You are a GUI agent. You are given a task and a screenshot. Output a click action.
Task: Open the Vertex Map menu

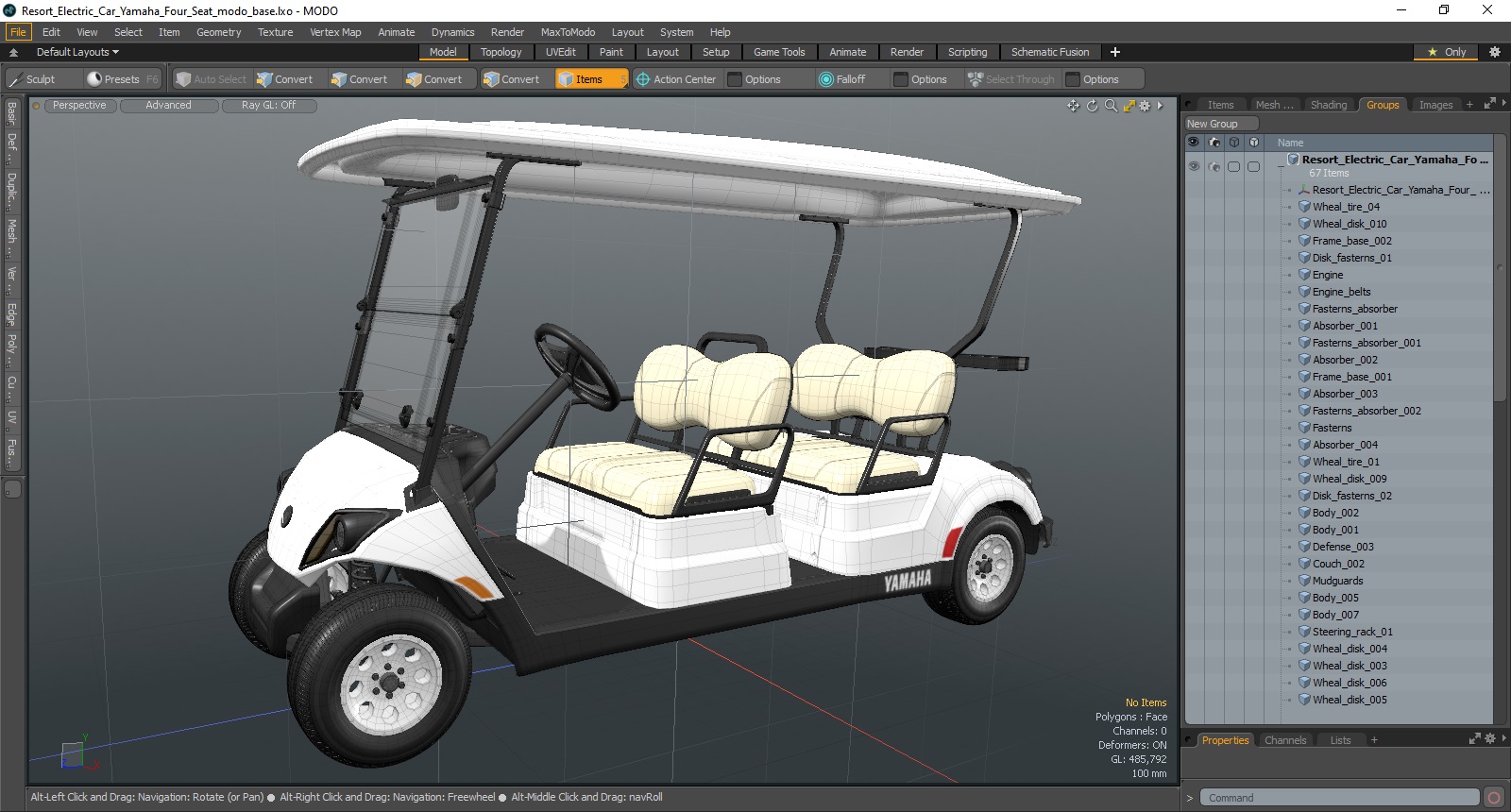click(x=335, y=32)
